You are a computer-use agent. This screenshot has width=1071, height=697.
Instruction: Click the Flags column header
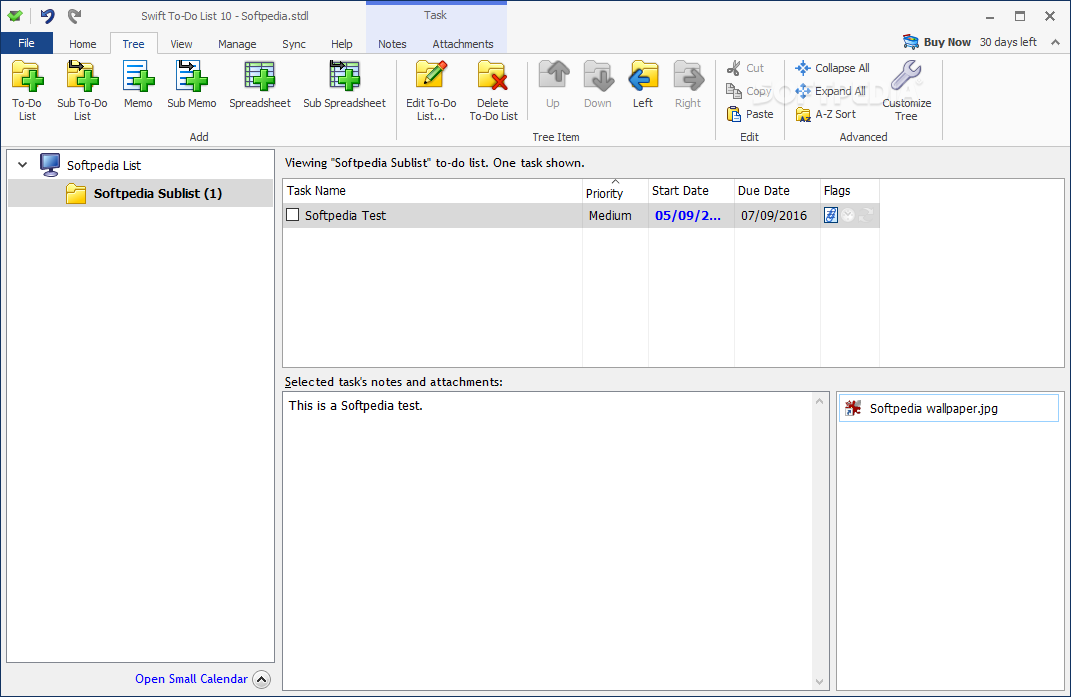850,191
